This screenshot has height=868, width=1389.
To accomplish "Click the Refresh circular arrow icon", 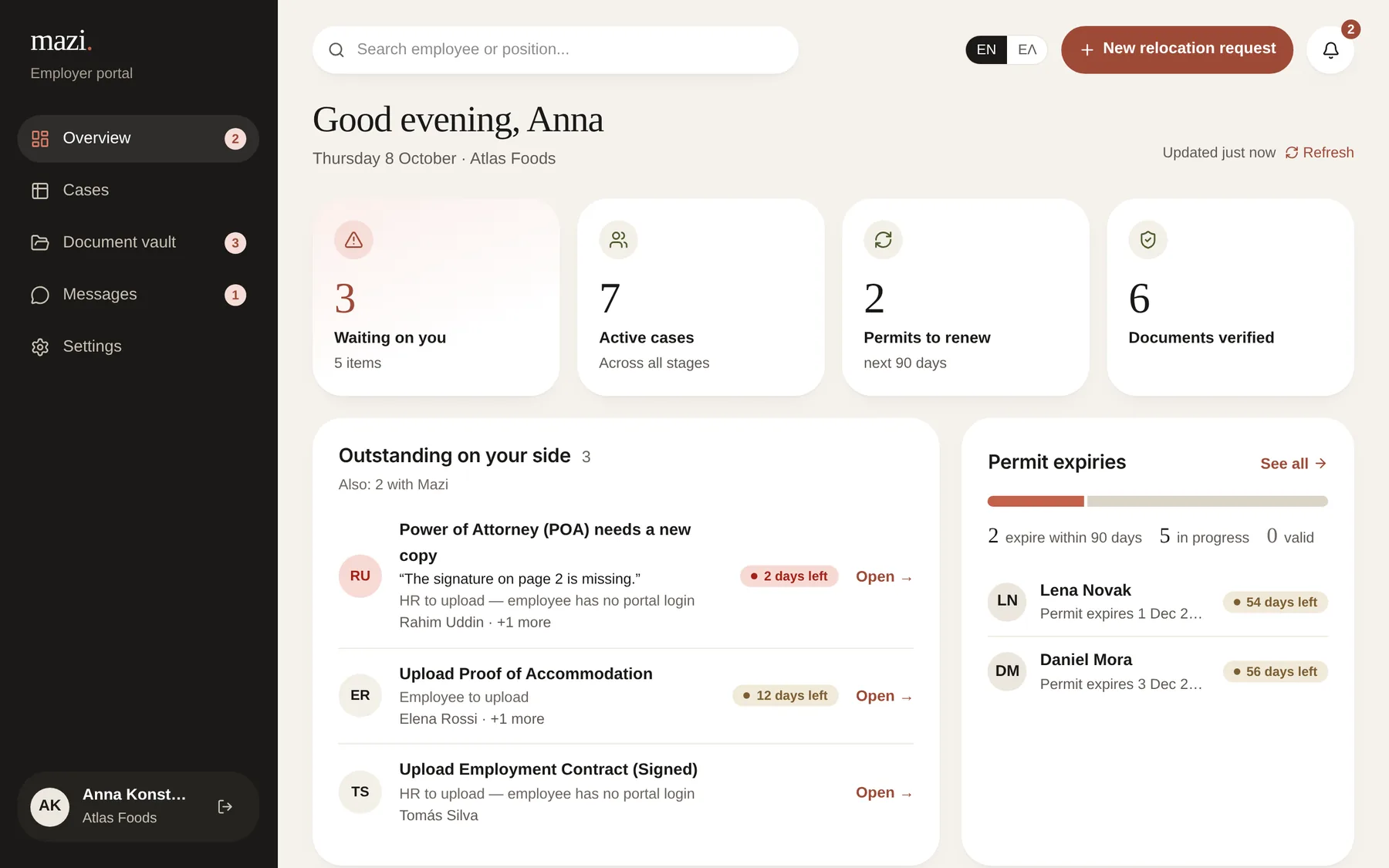I will tap(1292, 153).
